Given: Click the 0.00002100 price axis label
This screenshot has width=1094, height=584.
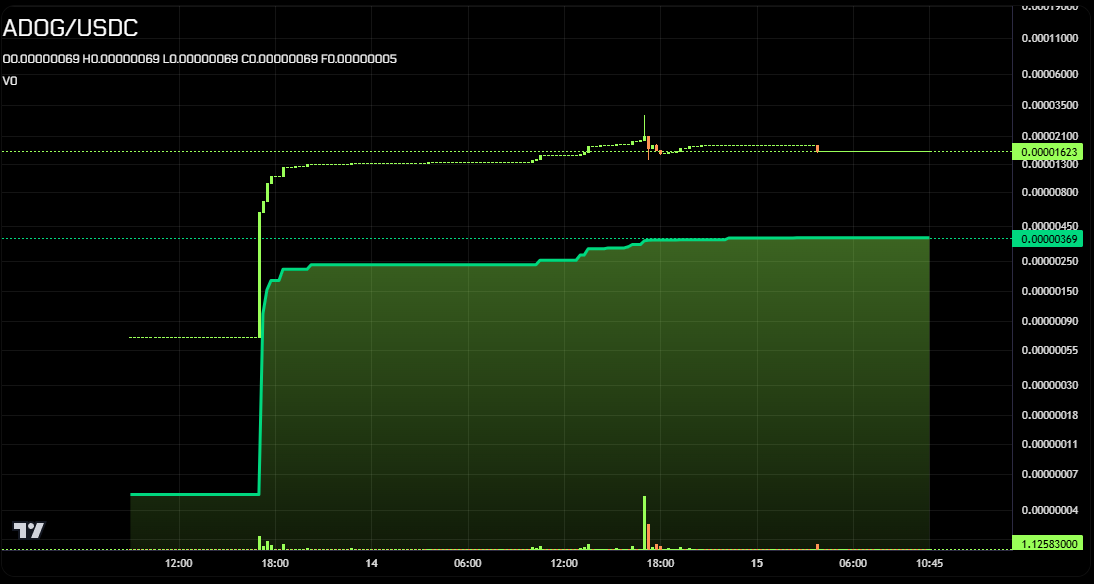Looking at the screenshot, I should 1049,135.
